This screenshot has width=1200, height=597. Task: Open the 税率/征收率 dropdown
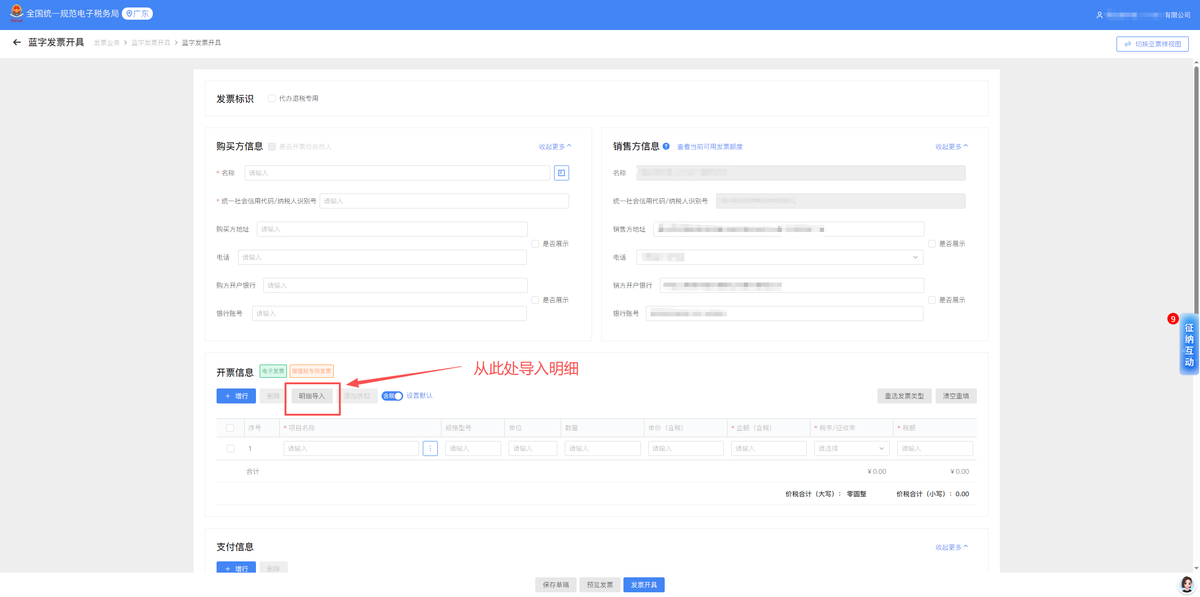point(851,449)
